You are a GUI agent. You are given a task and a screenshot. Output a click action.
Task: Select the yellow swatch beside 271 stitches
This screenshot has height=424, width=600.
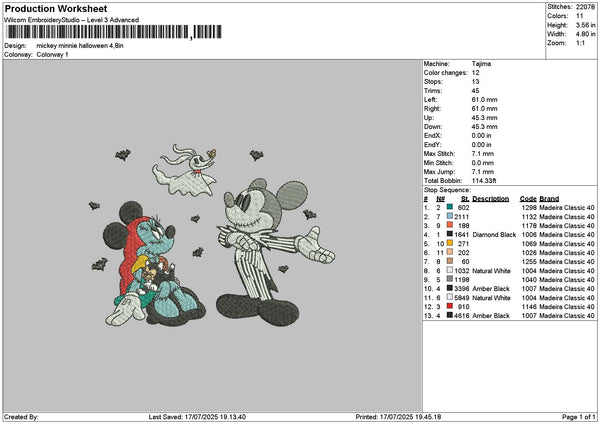pos(450,243)
